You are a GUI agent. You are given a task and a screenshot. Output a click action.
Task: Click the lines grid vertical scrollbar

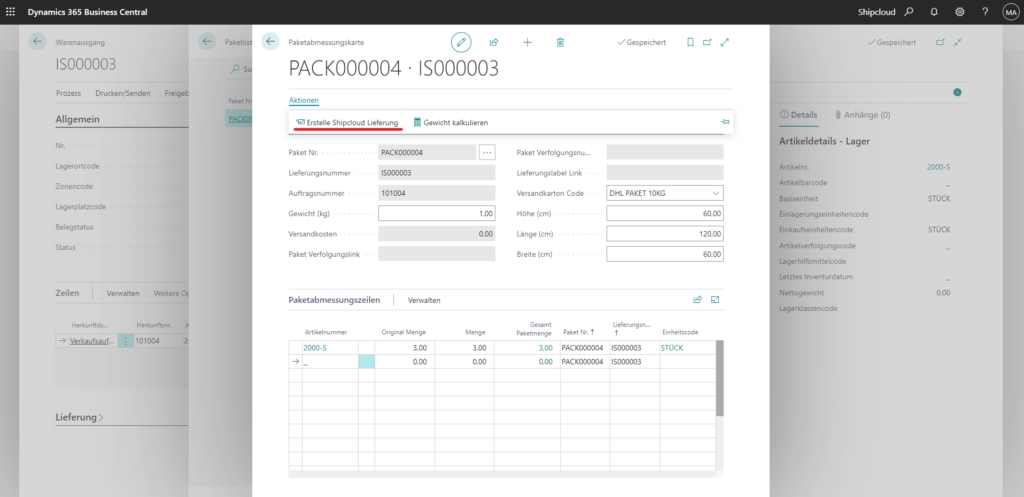click(x=718, y=380)
